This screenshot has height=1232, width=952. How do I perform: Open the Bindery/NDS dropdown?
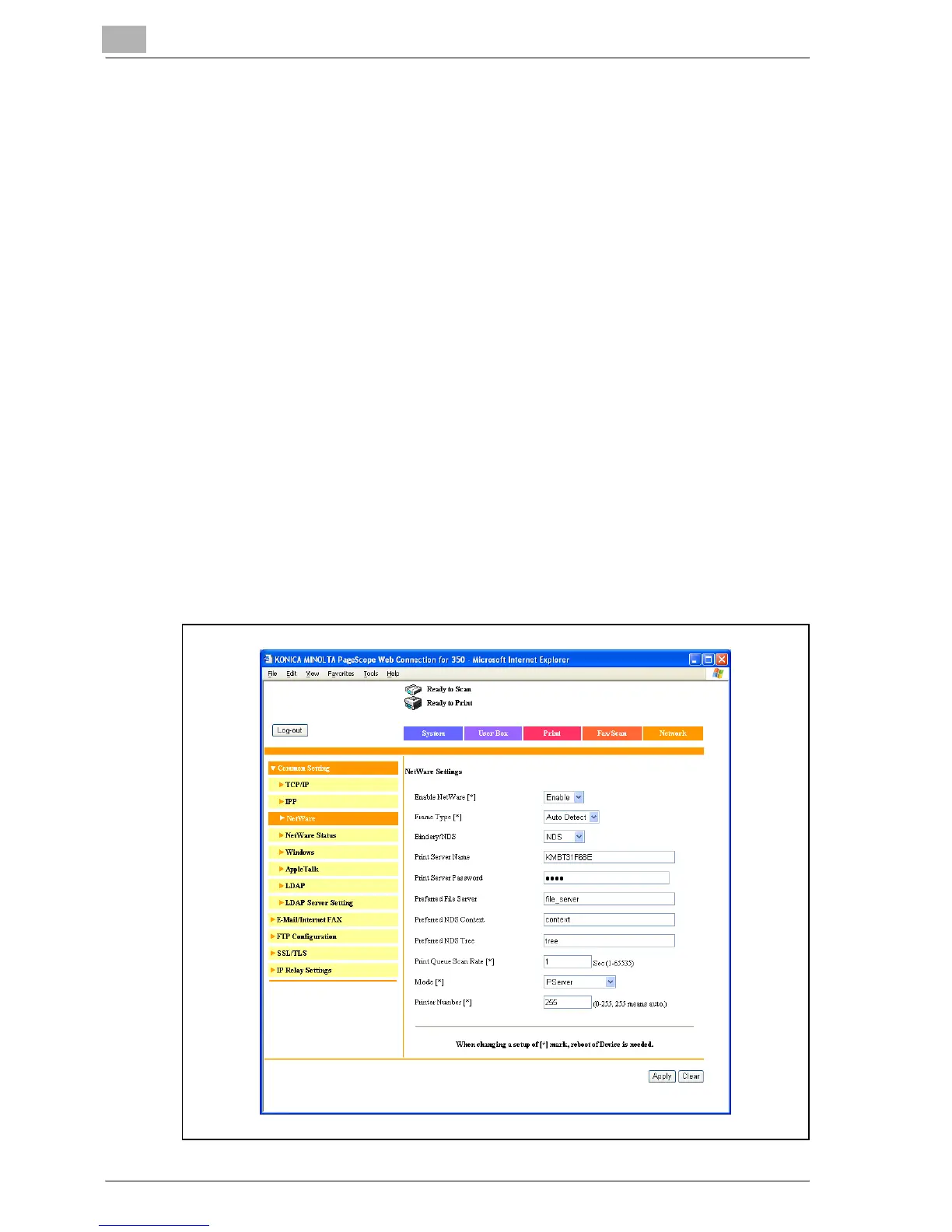click(x=564, y=837)
